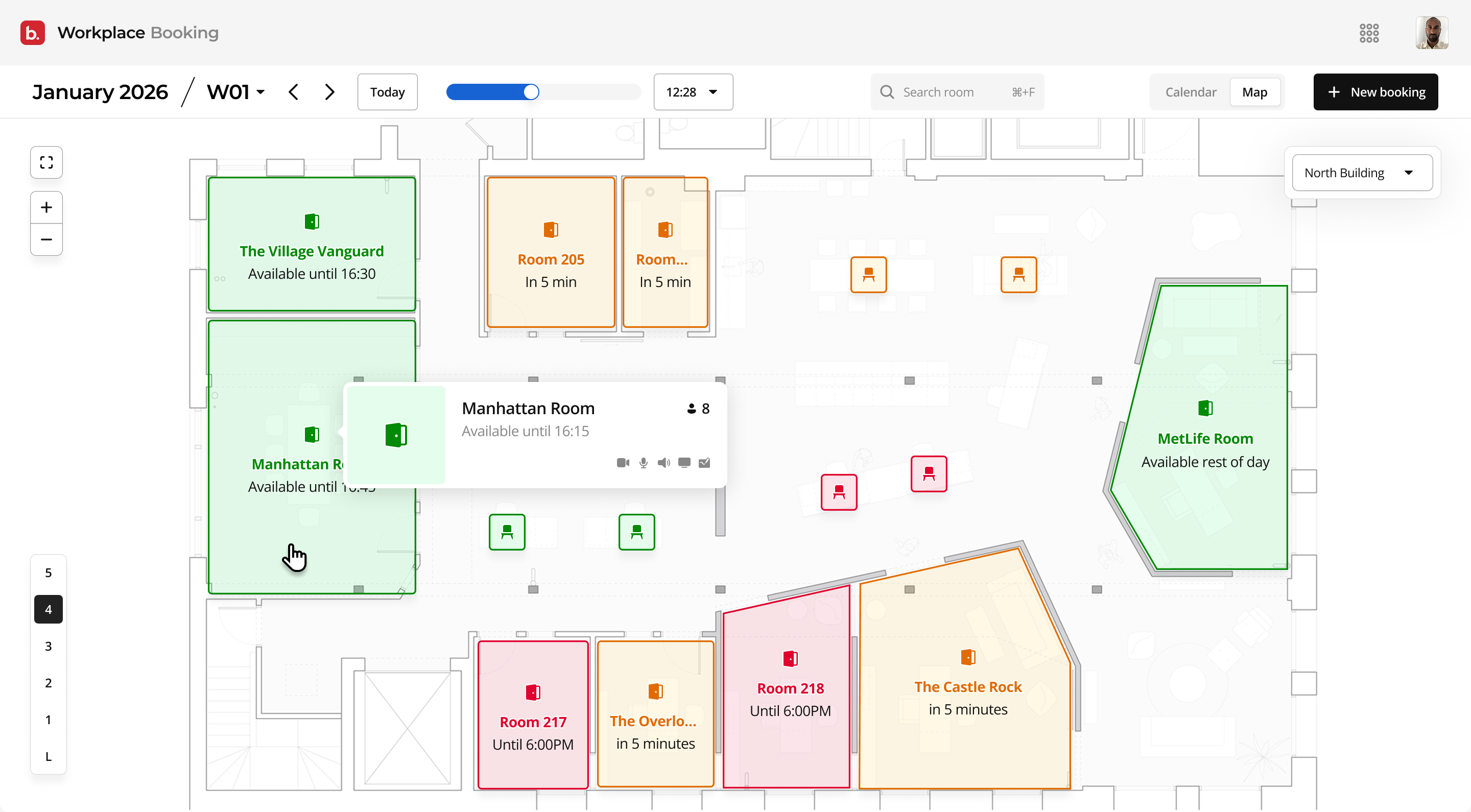Open the 12:28 time dropdown

(693, 92)
